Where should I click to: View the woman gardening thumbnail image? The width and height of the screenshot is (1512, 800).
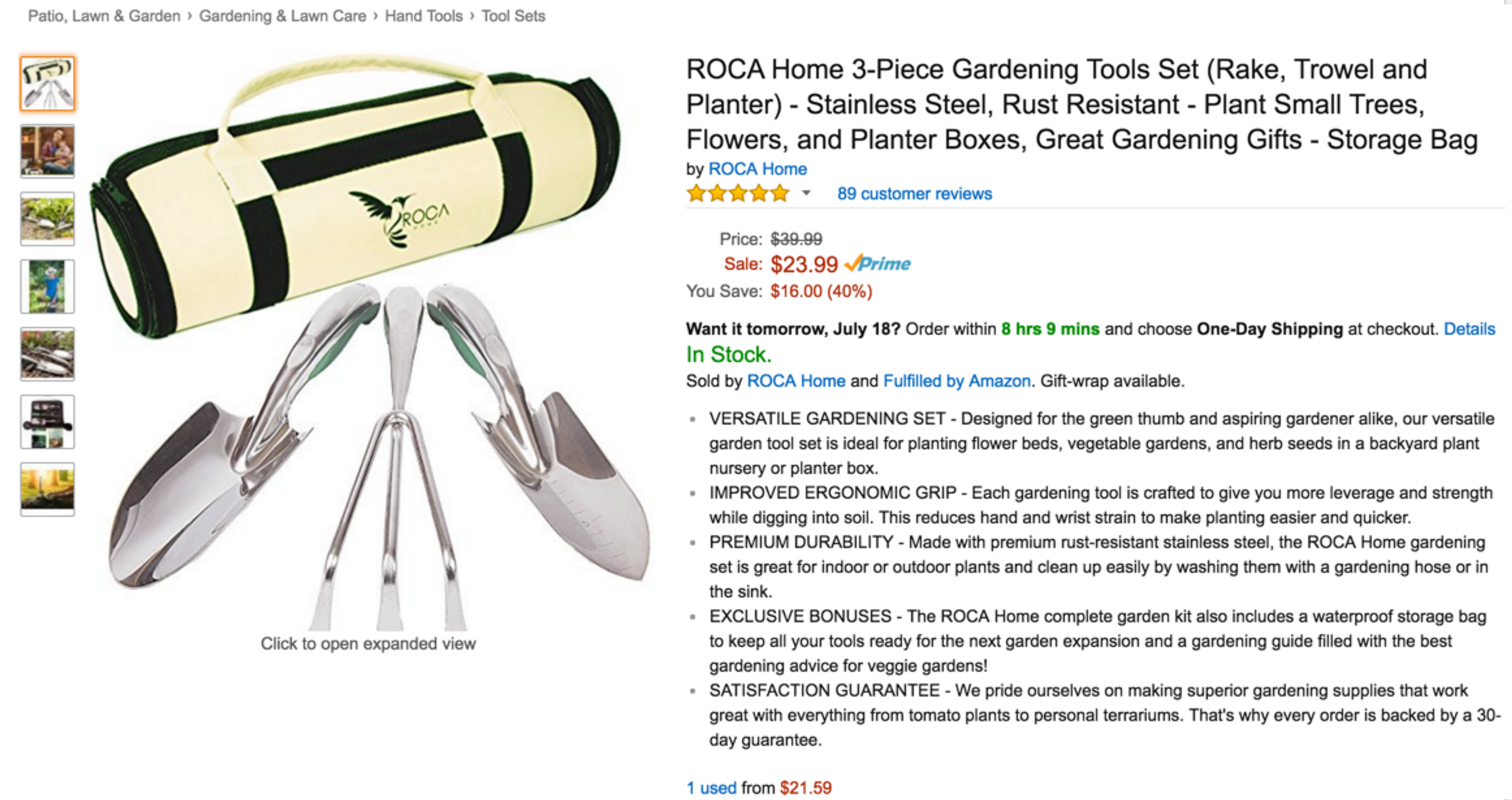(x=48, y=151)
